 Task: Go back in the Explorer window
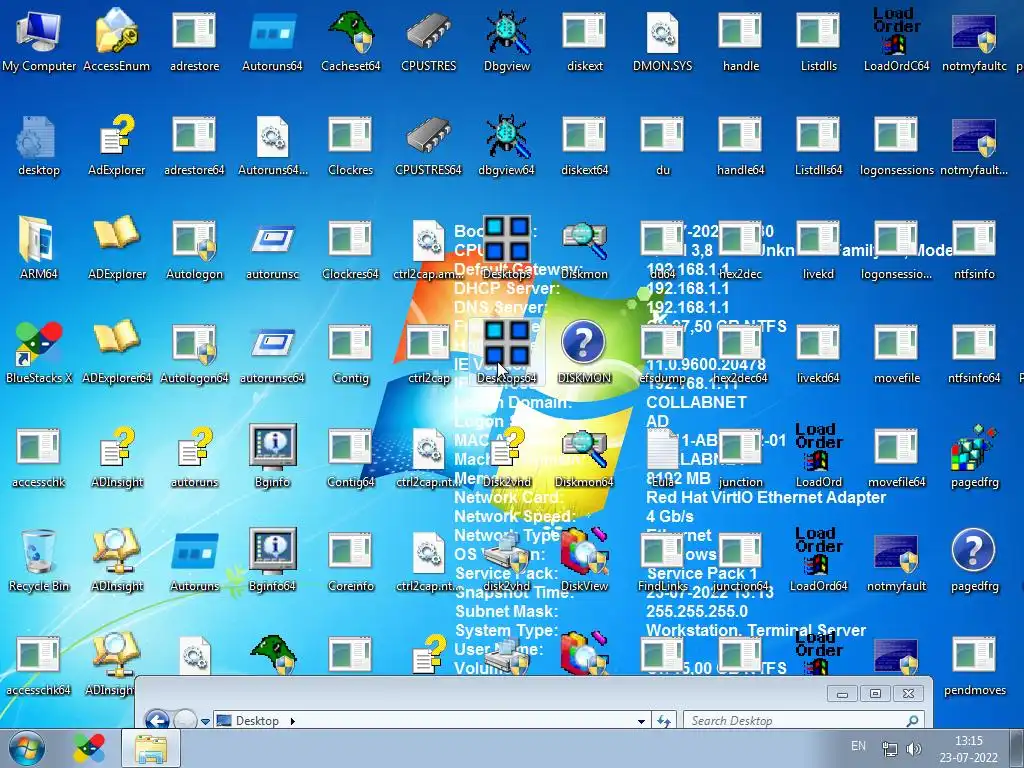[x=157, y=720]
